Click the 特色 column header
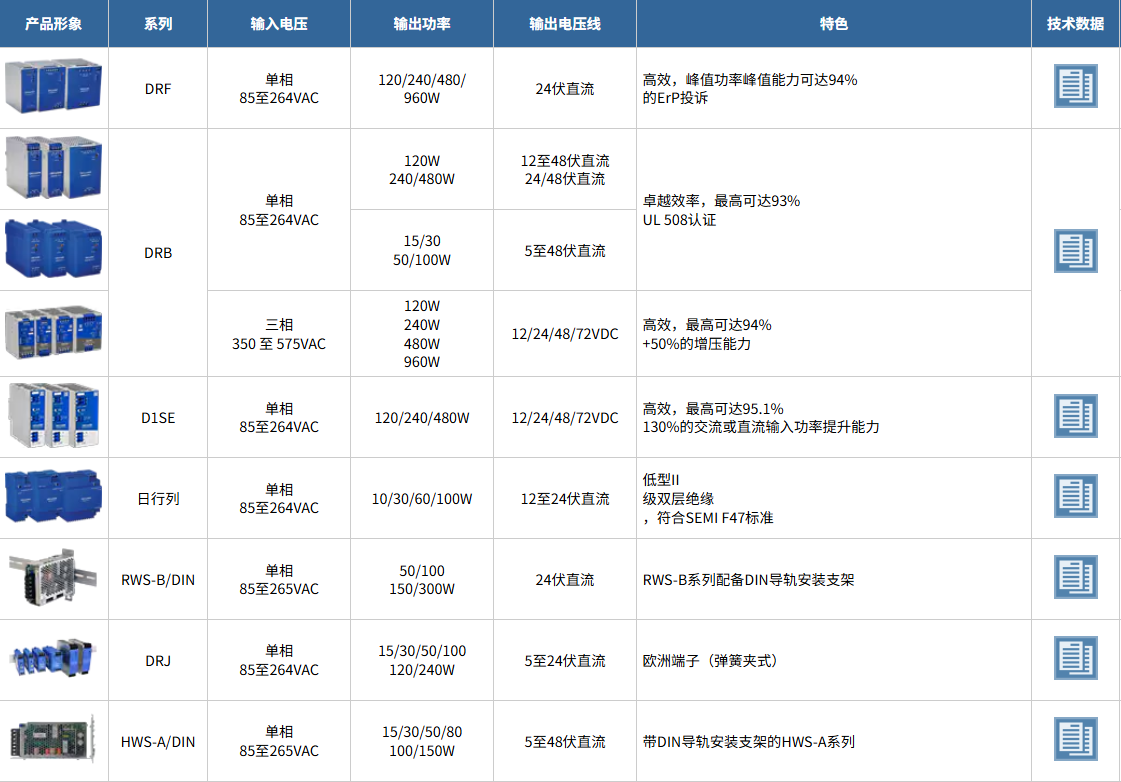This screenshot has width=1121, height=782. (834, 24)
